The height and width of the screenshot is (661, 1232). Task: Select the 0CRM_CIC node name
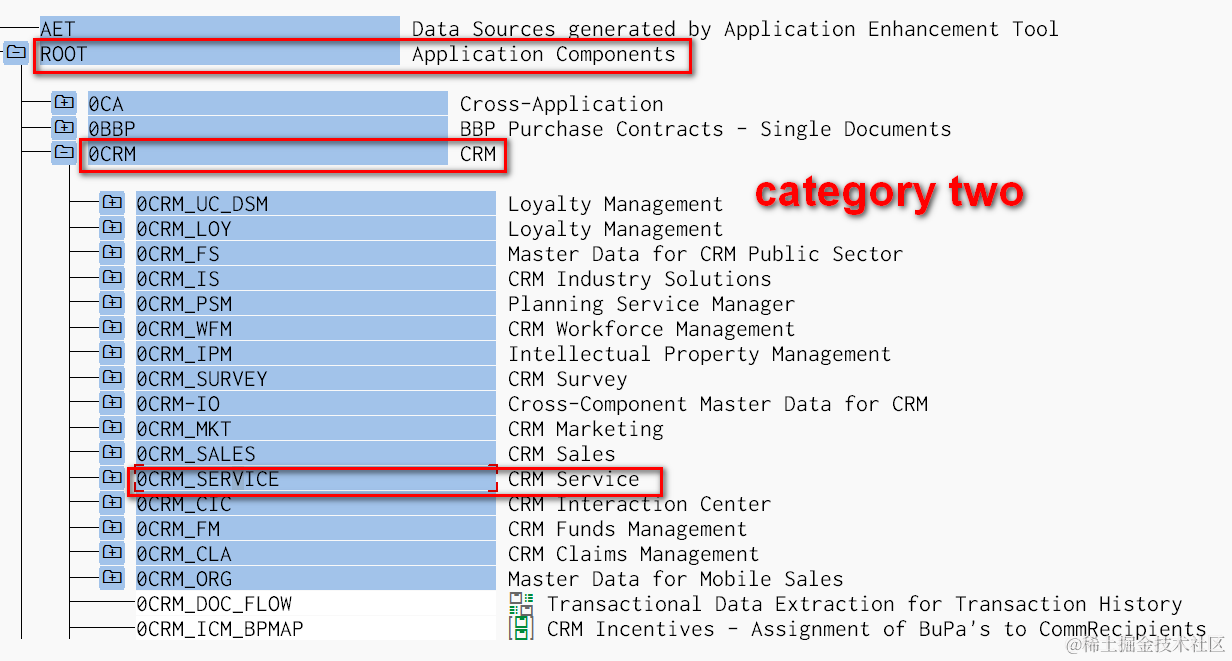tap(184, 504)
